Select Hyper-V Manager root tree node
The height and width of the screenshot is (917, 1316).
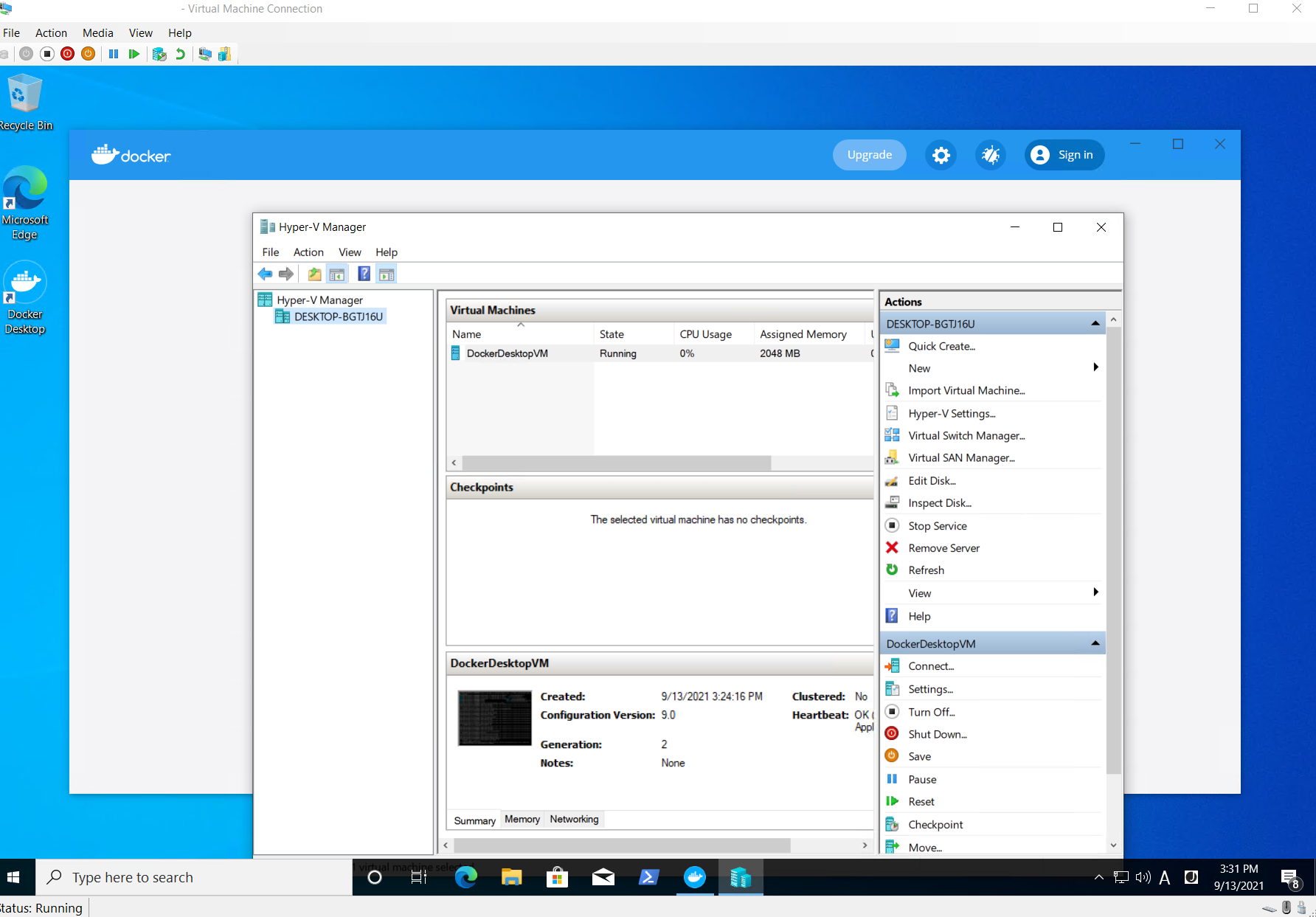tap(319, 300)
